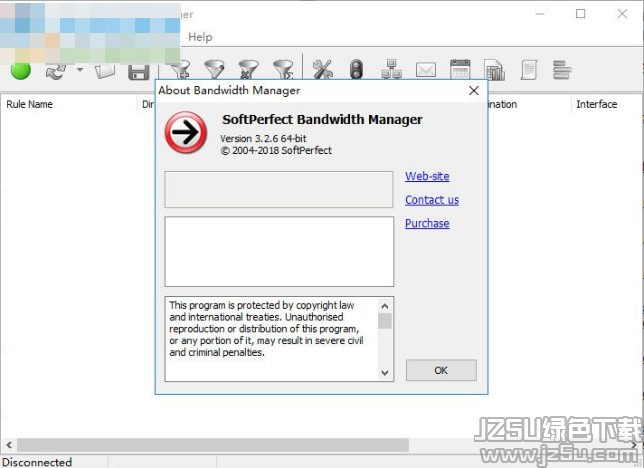Open the Help menu
Image resolution: width=644 pixels, height=468 pixels.
200,37
